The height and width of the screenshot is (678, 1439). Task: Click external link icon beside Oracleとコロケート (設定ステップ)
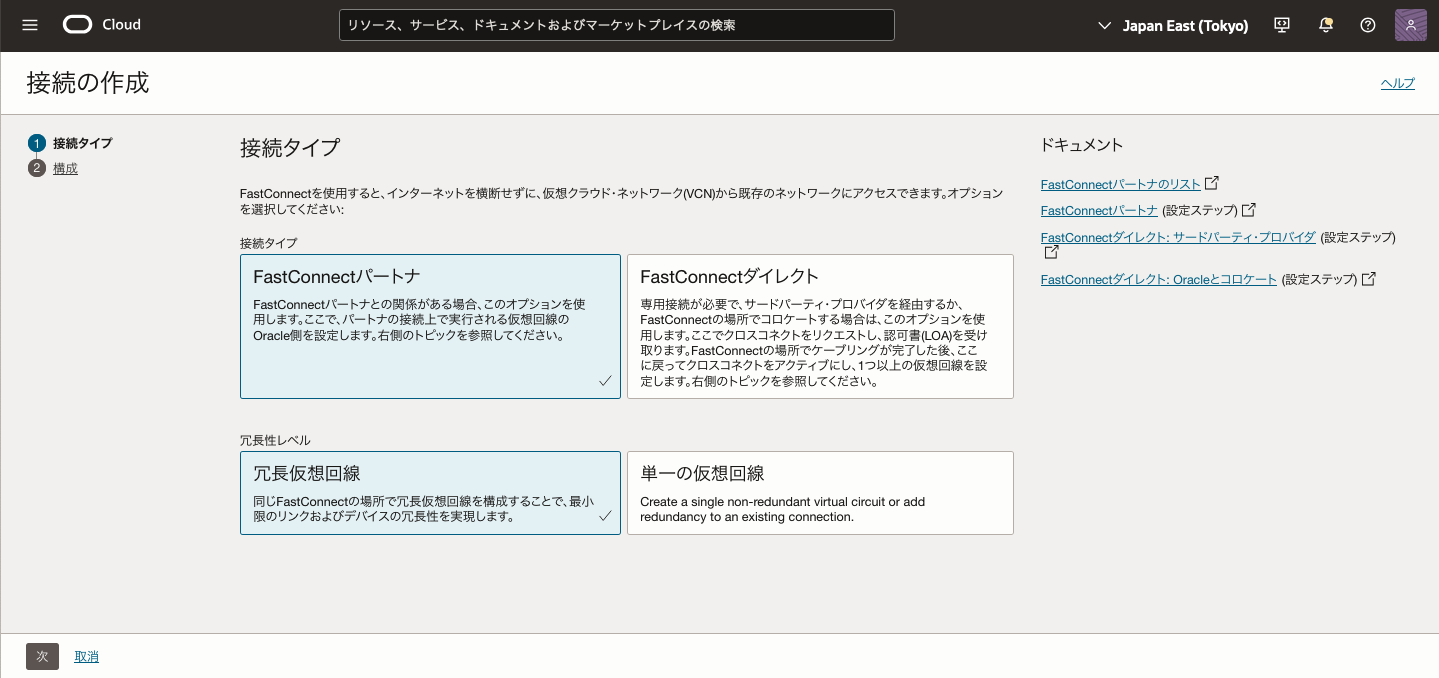[1368, 279]
